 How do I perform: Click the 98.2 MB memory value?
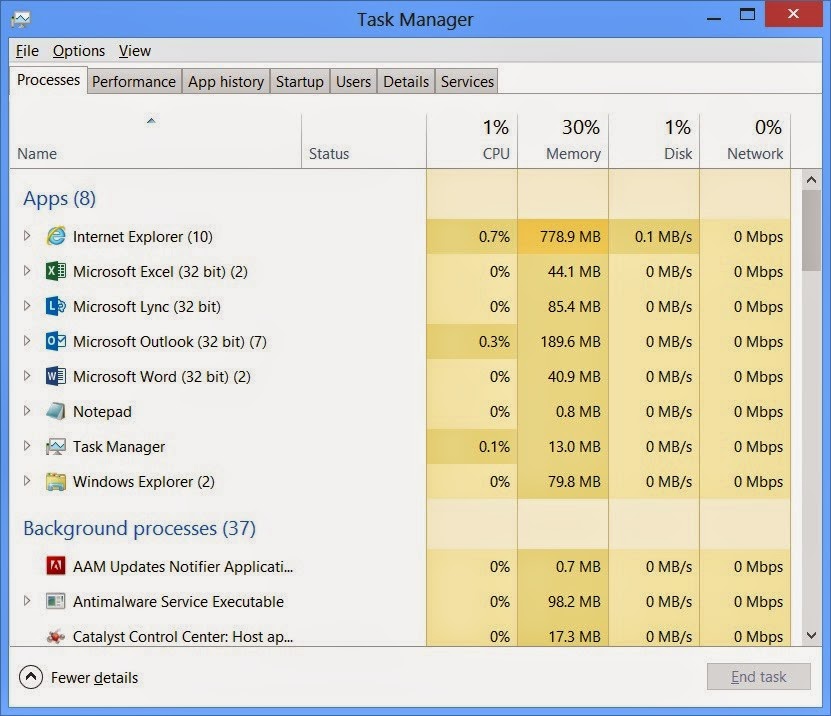point(574,602)
